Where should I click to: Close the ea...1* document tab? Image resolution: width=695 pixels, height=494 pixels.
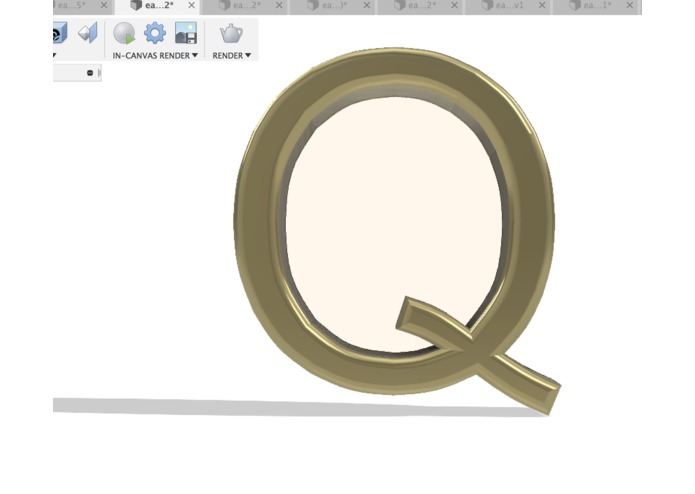tap(630, 5)
